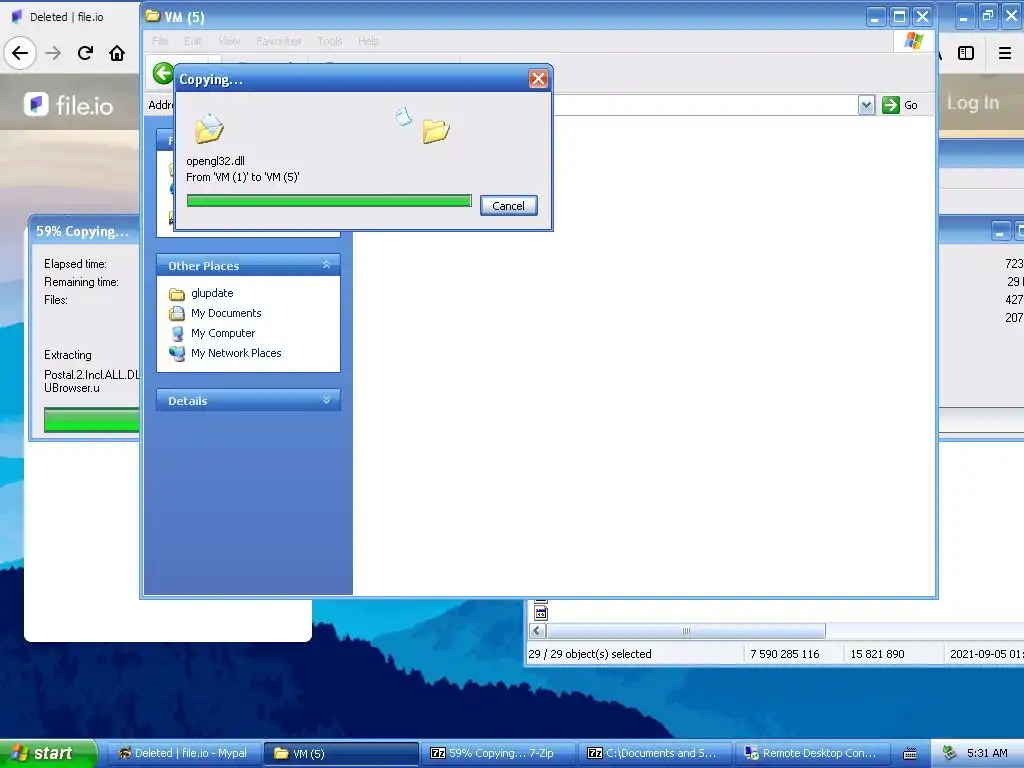Click the source folder icon in Copying dialog
This screenshot has width=1024, height=768.
coord(209,128)
